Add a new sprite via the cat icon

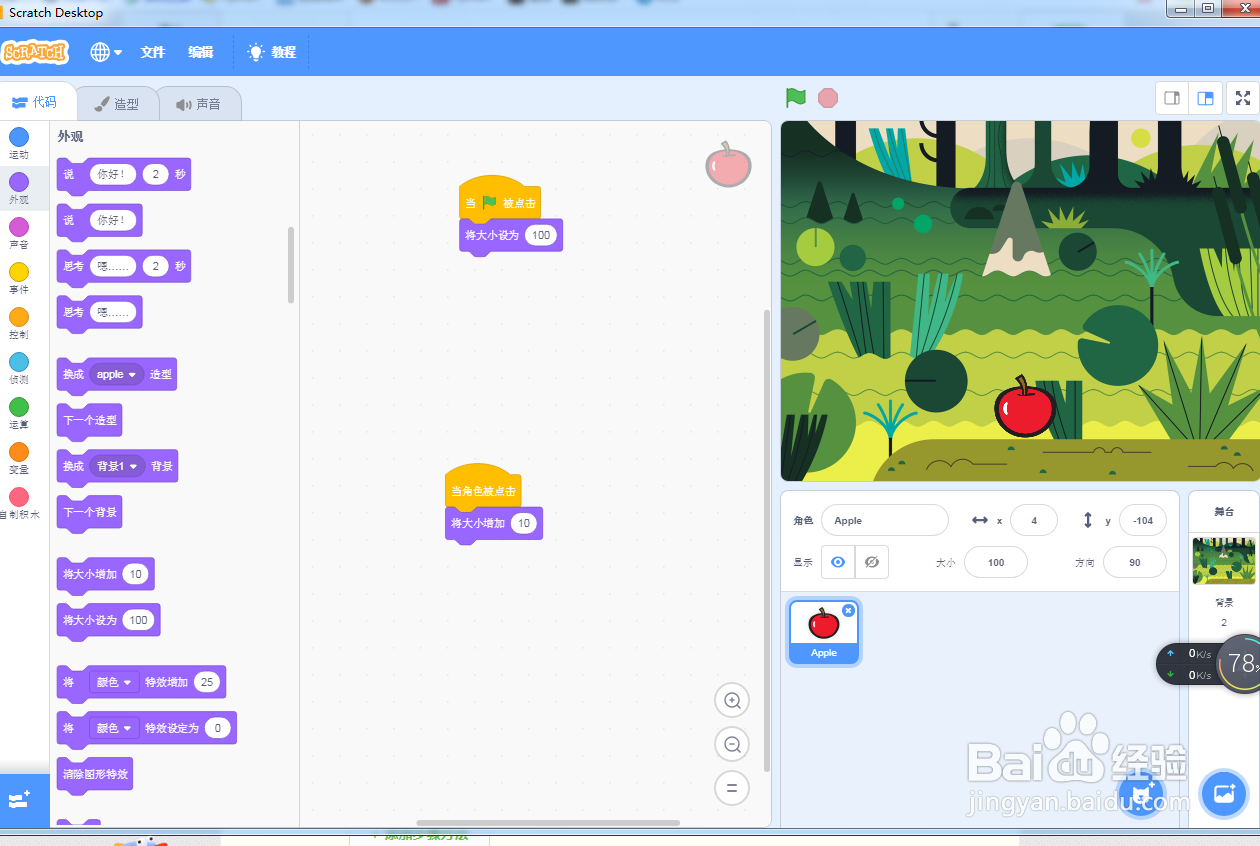tap(1141, 794)
